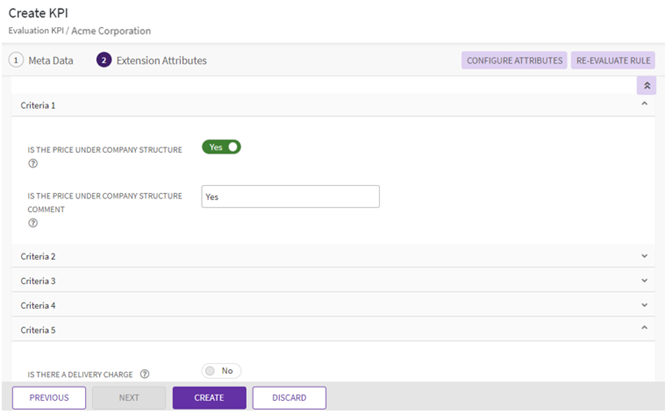Click help icon under price structure label

pyautogui.click(x=33, y=164)
